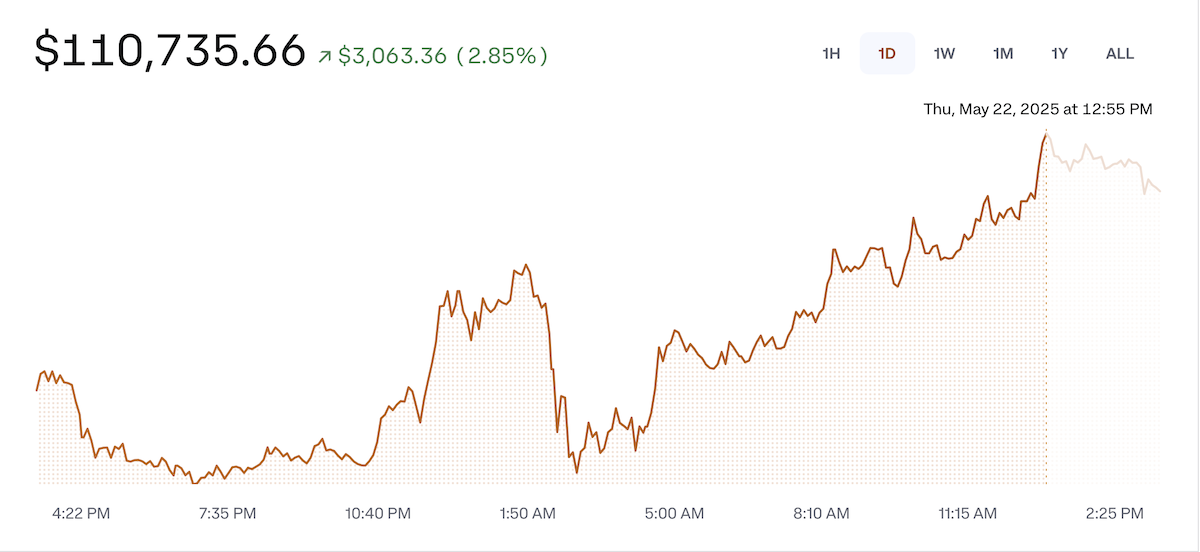Switch chart to 1W range
Image resolution: width=1200 pixels, height=552 pixels.
(x=944, y=54)
